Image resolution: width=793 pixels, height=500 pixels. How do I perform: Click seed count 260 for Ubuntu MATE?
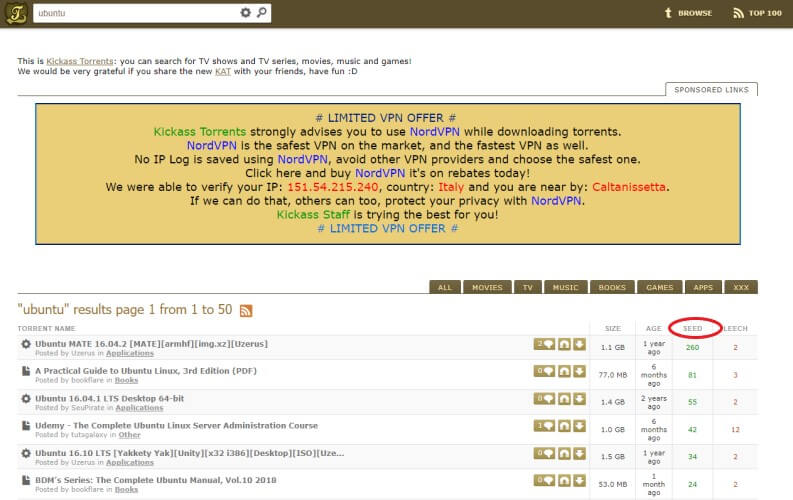[692, 348]
